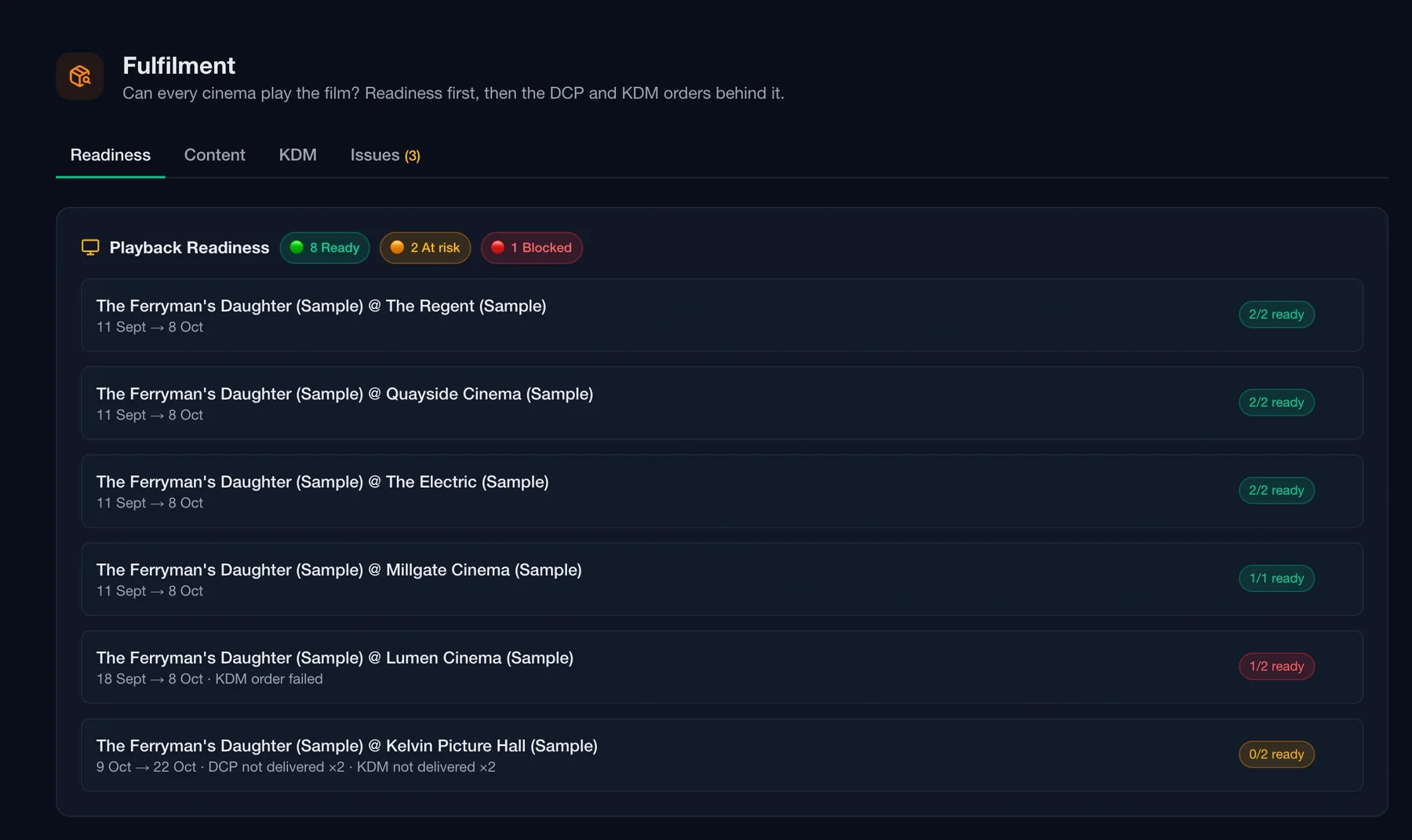The width and height of the screenshot is (1412, 840).
Task: Click the 'KDM not delivered ×2' note
Action: [426, 767]
